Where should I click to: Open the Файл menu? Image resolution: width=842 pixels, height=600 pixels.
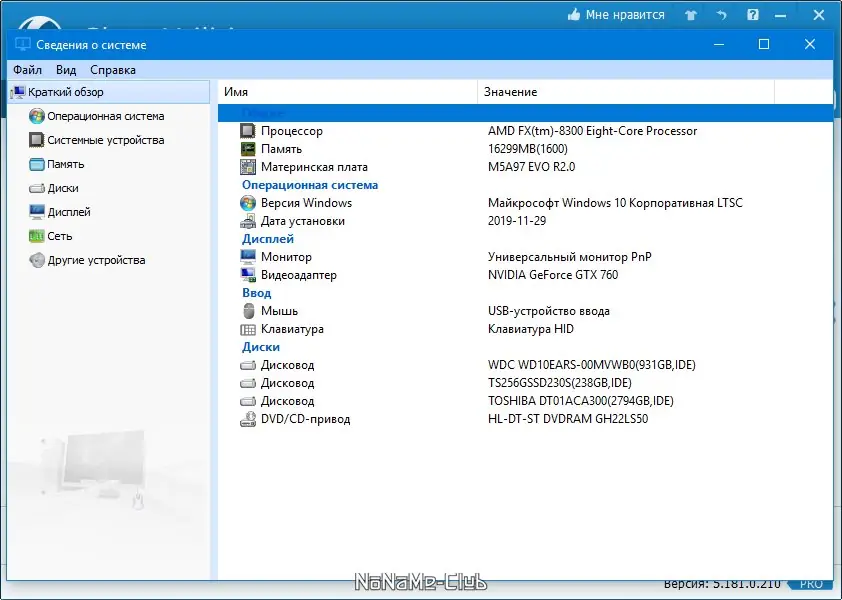(27, 70)
